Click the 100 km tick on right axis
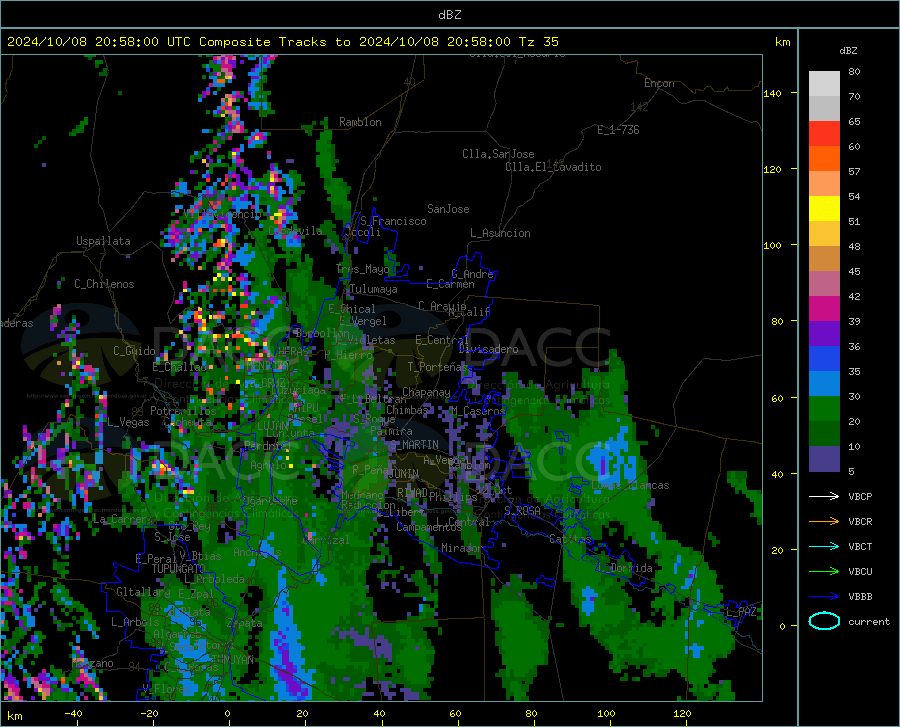The height and width of the screenshot is (727, 900). coord(773,246)
